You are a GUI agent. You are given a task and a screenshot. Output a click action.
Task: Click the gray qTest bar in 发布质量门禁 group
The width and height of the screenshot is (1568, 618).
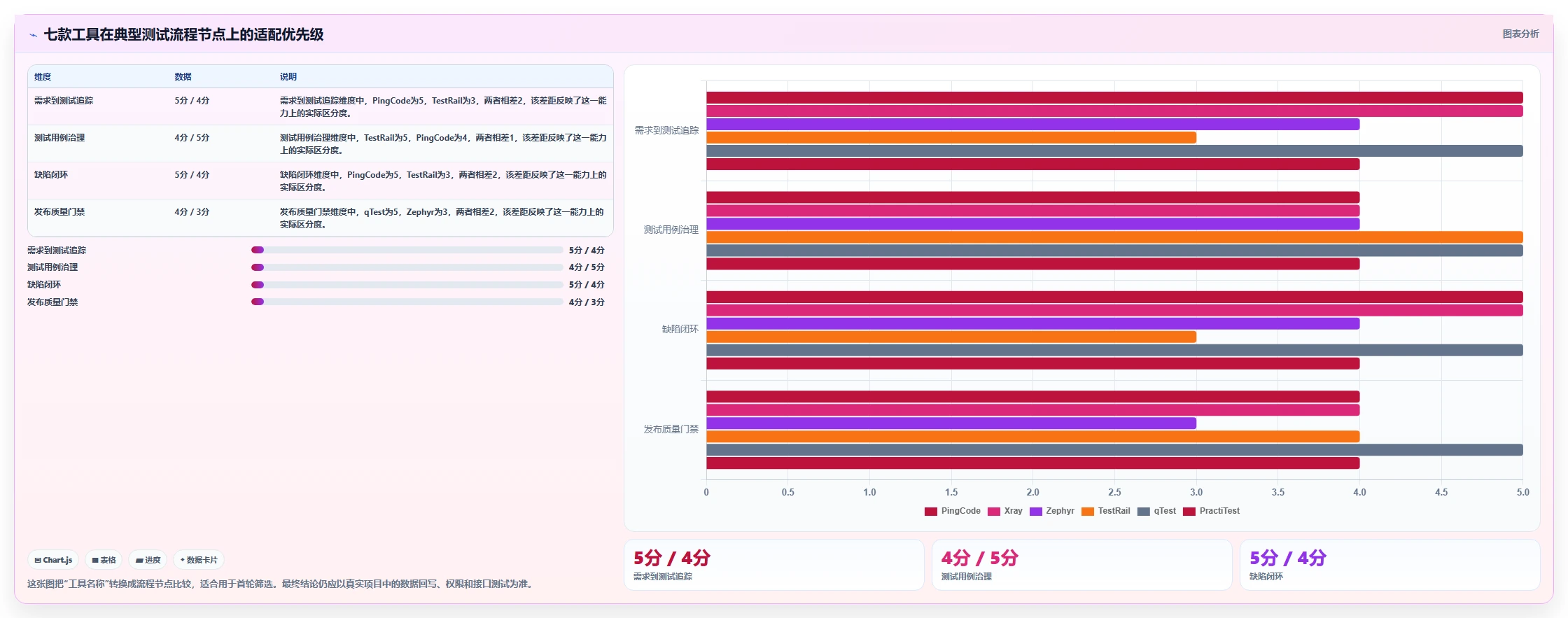(1114, 450)
